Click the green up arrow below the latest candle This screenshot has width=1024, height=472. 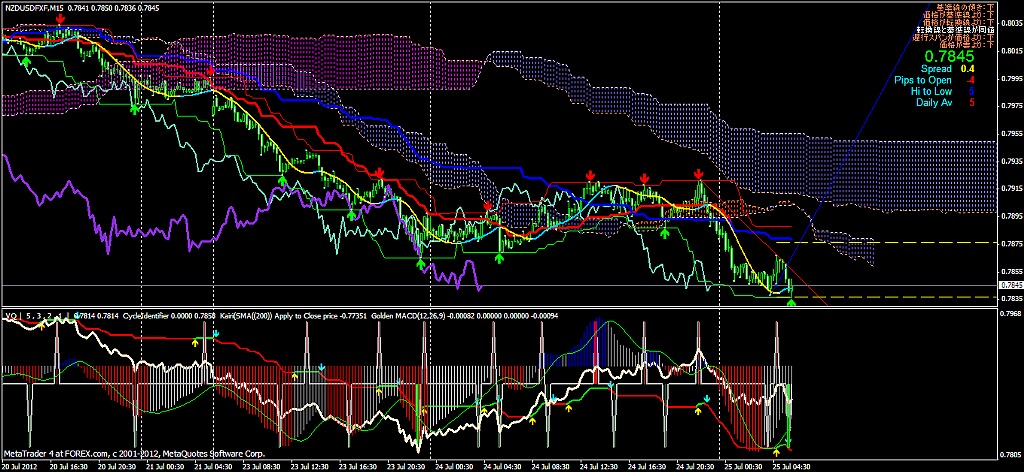pyautogui.click(x=792, y=301)
